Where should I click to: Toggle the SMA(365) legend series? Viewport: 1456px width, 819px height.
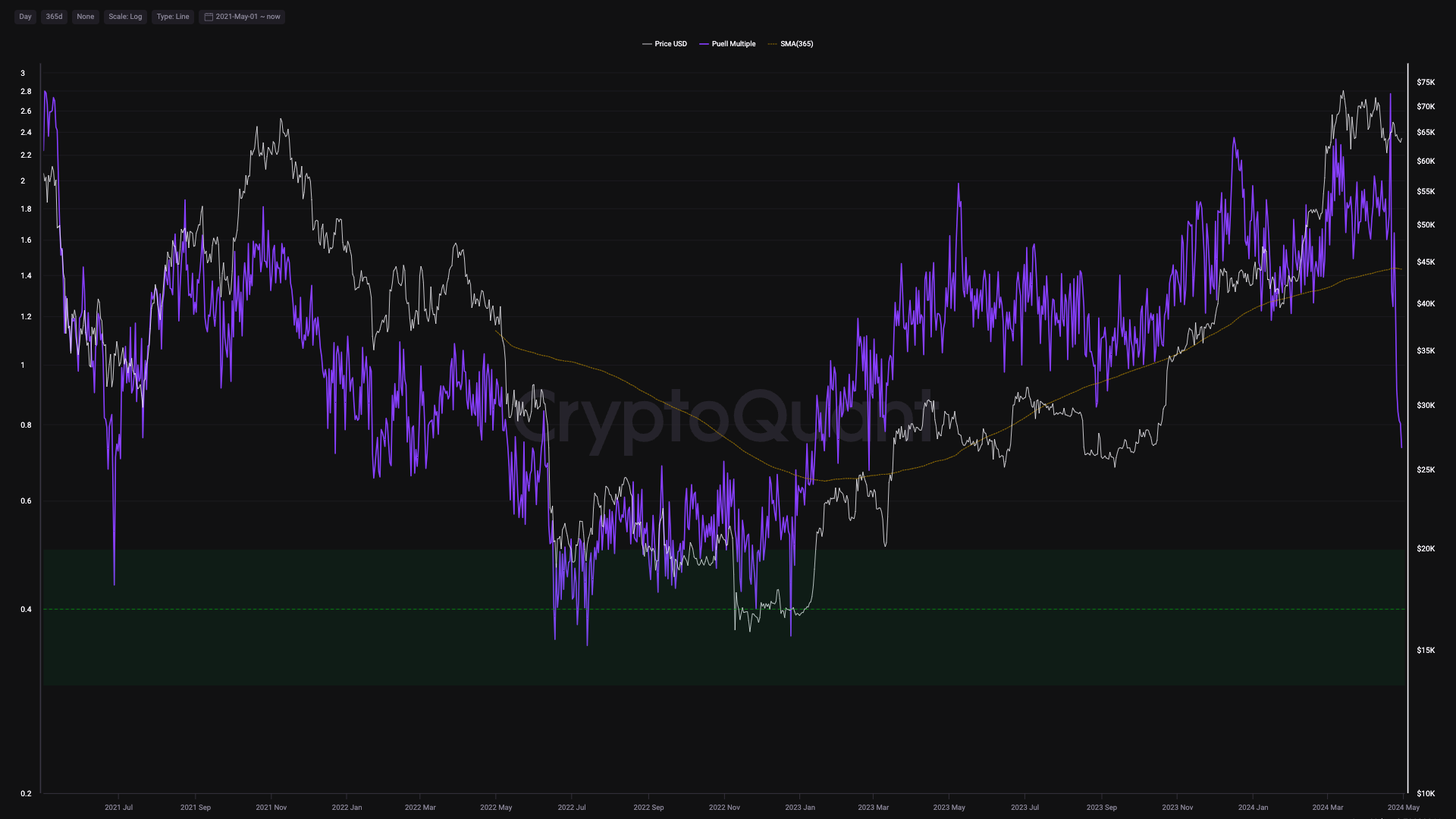tap(796, 44)
